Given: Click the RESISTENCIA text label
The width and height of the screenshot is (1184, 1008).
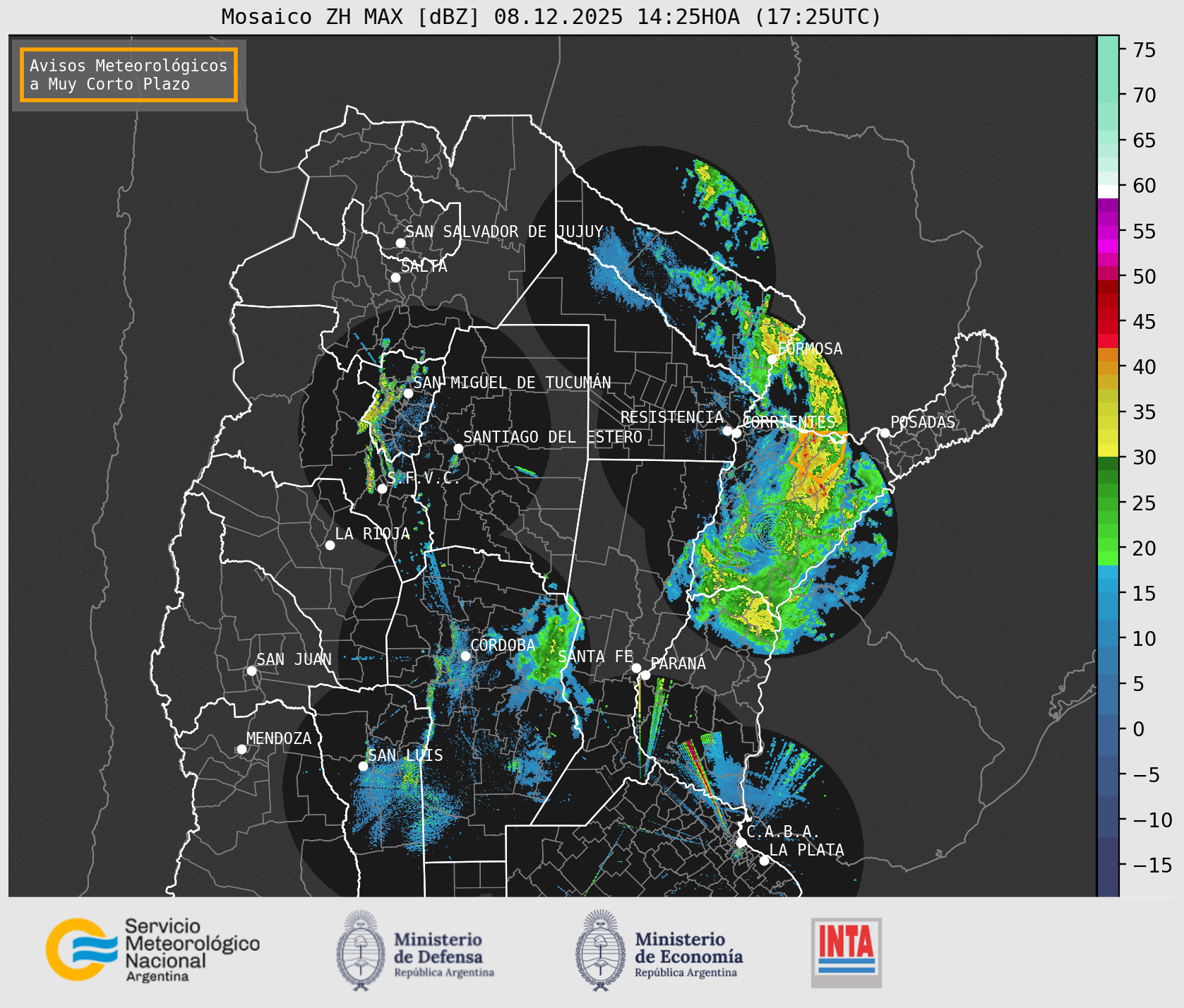Looking at the screenshot, I should 672,417.
